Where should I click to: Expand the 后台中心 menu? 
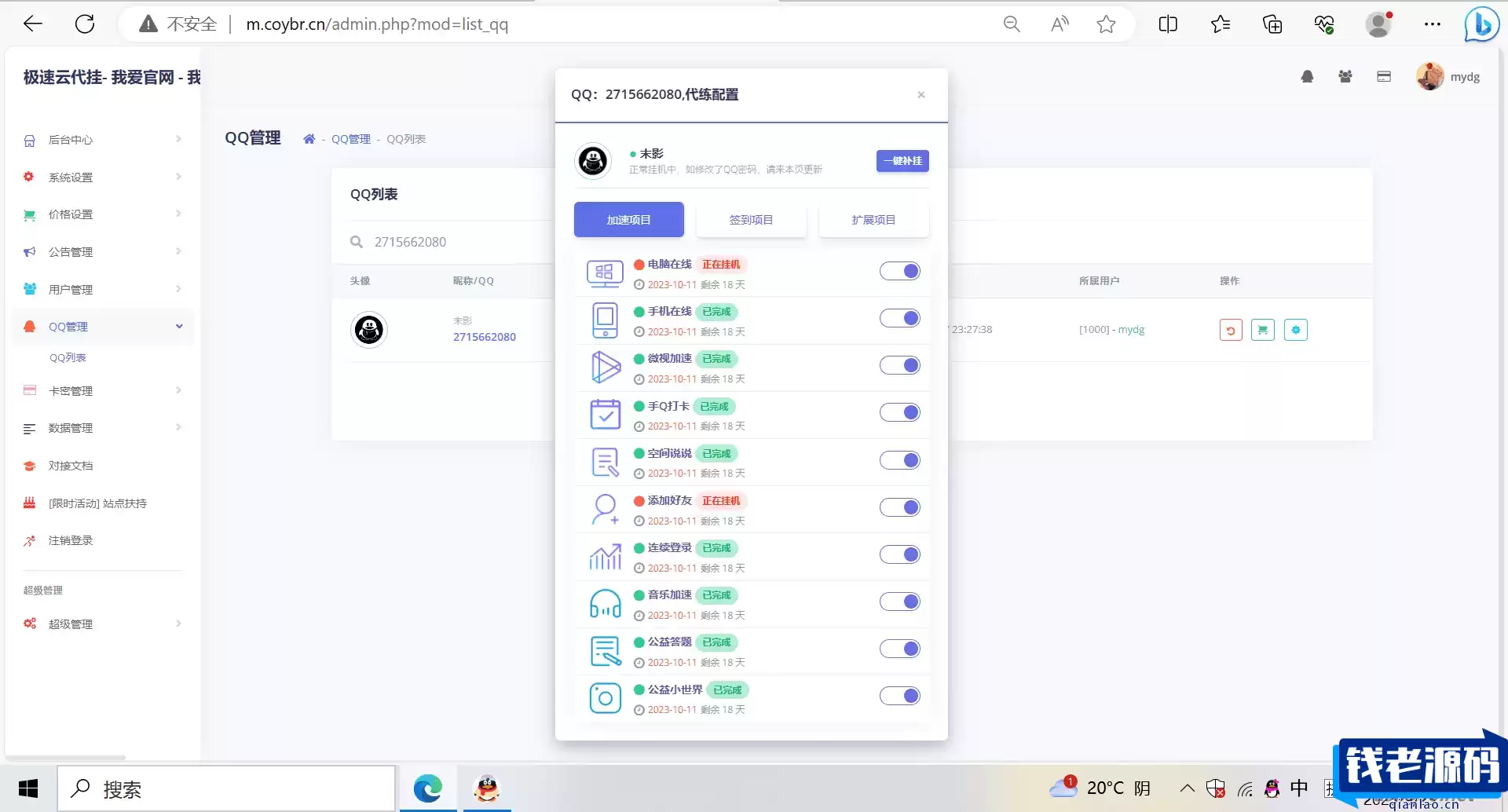pos(103,140)
